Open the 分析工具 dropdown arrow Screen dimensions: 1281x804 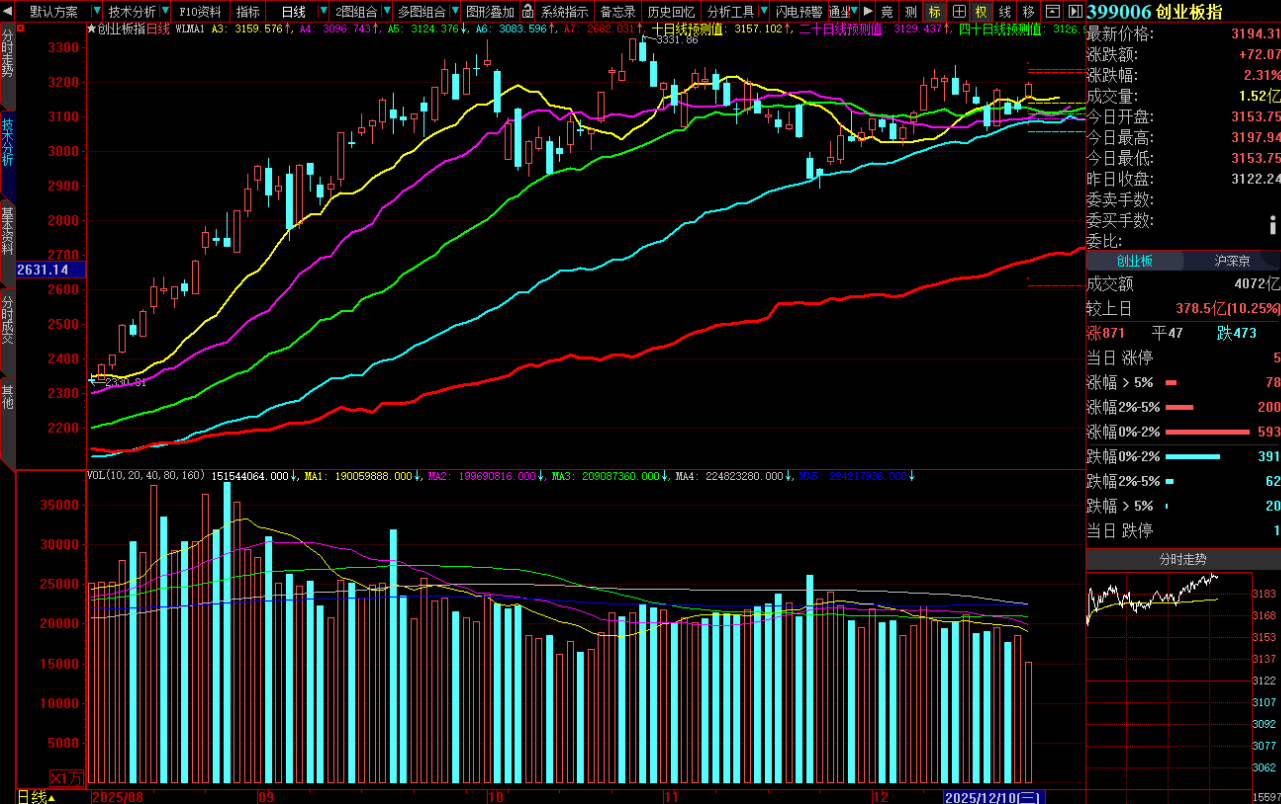tap(764, 12)
